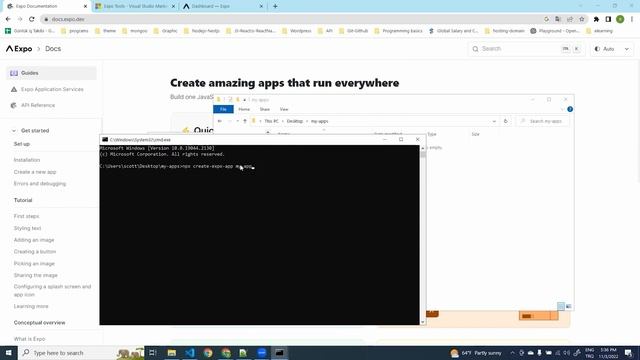Open the Picking an image link
The height and width of the screenshot is (360, 640).
[x=34, y=264]
